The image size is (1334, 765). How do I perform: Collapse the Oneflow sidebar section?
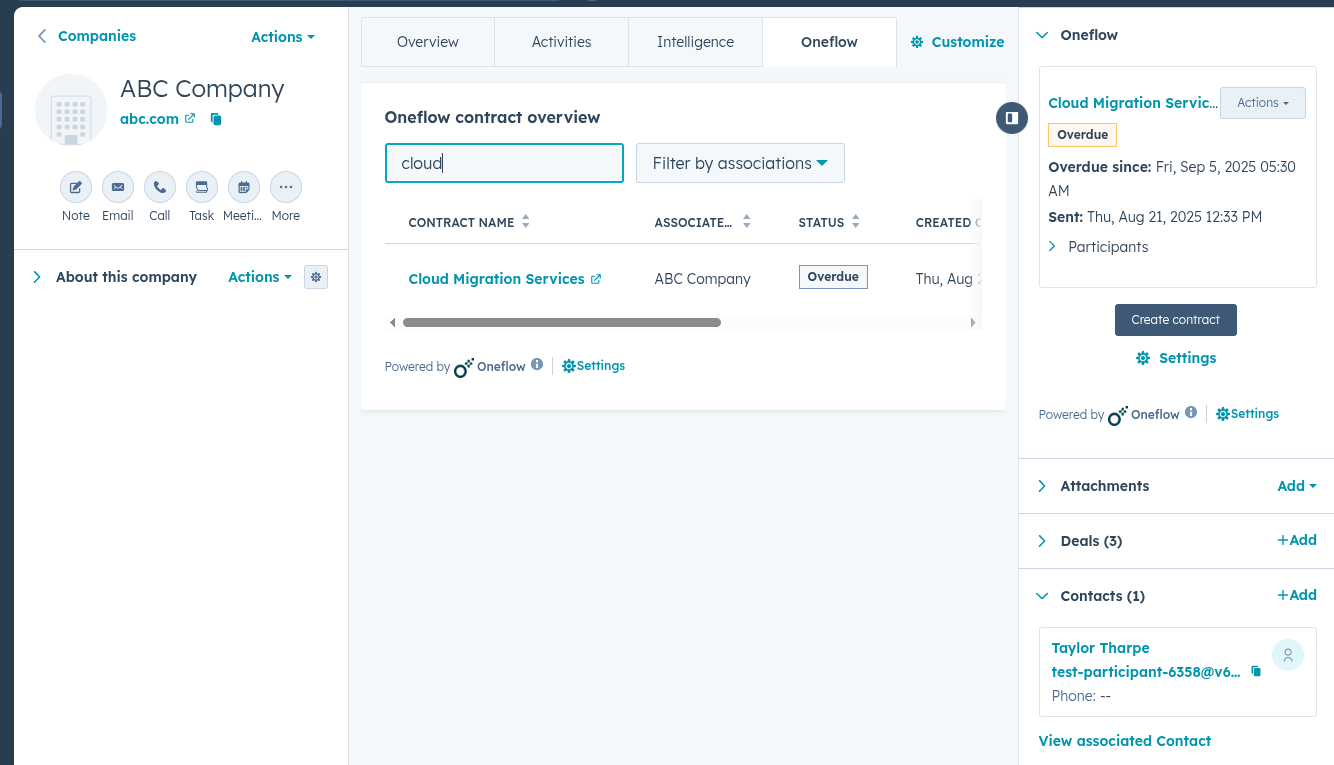pos(1042,35)
